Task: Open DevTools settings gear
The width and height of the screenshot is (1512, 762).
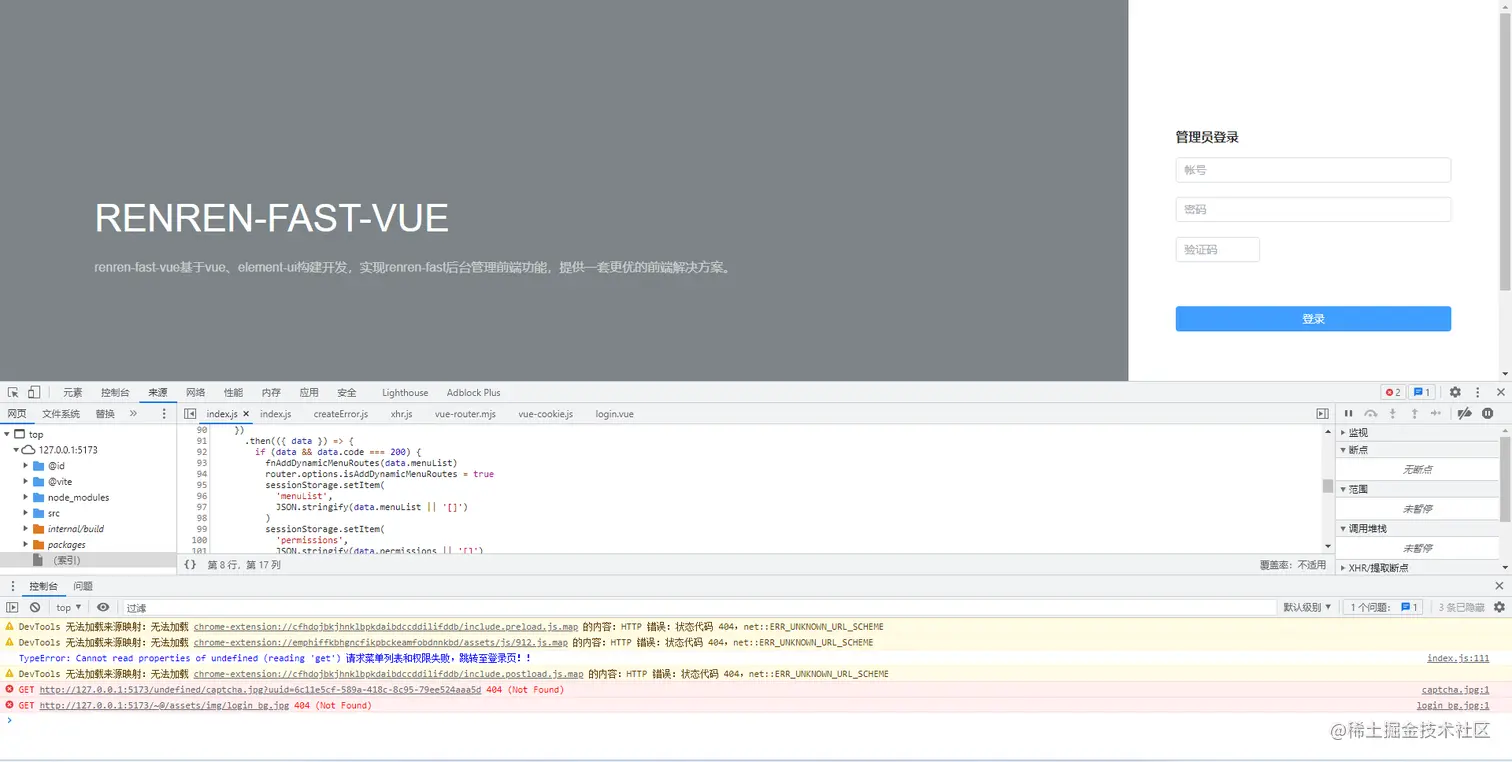Action: pos(1455,393)
